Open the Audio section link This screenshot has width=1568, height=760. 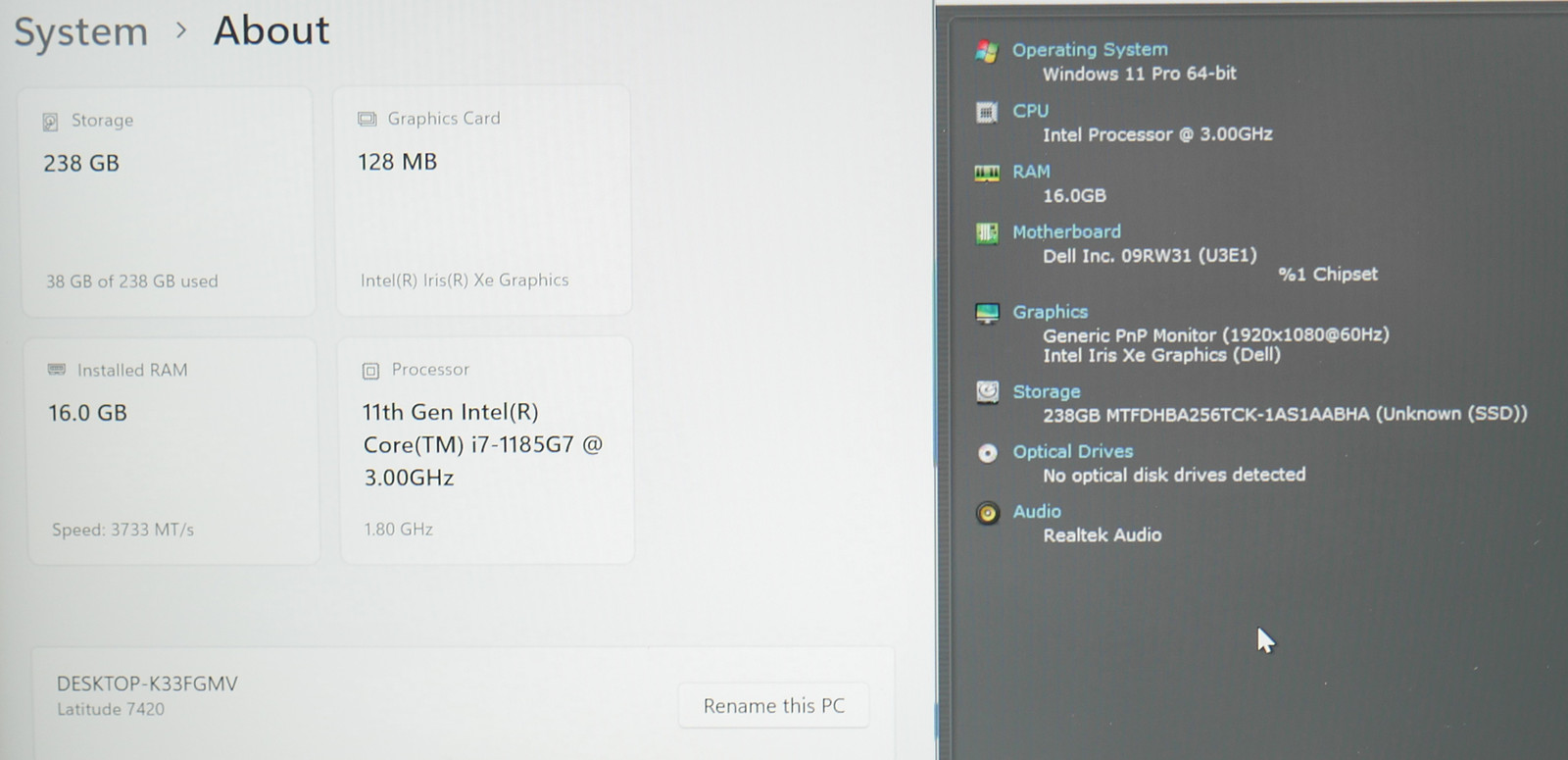click(x=1037, y=511)
